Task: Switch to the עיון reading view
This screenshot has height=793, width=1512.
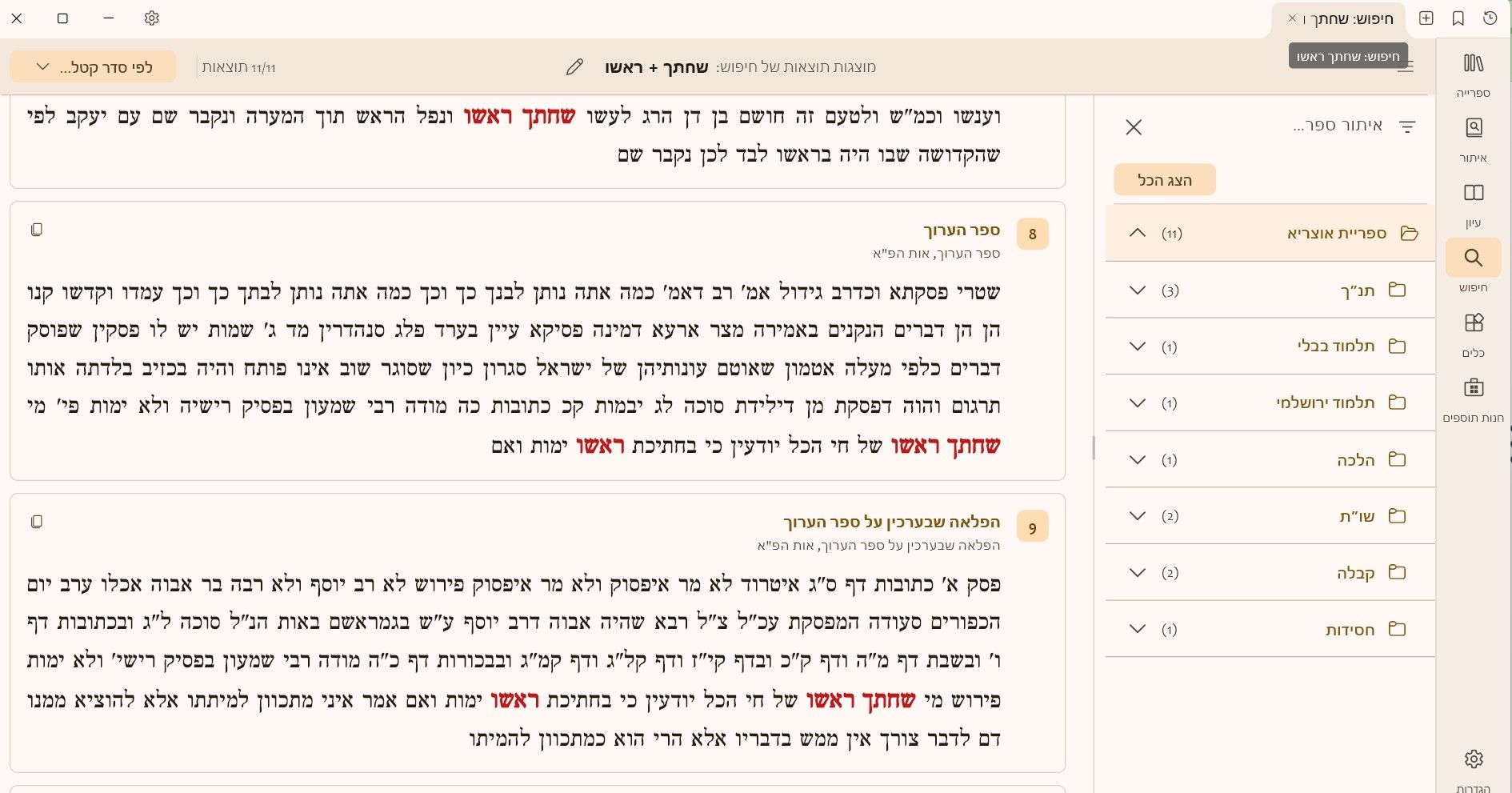Action: tap(1473, 203)
